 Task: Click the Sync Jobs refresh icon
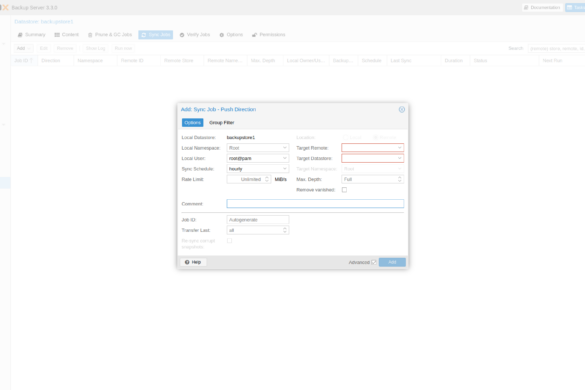[x=144, y=35]
